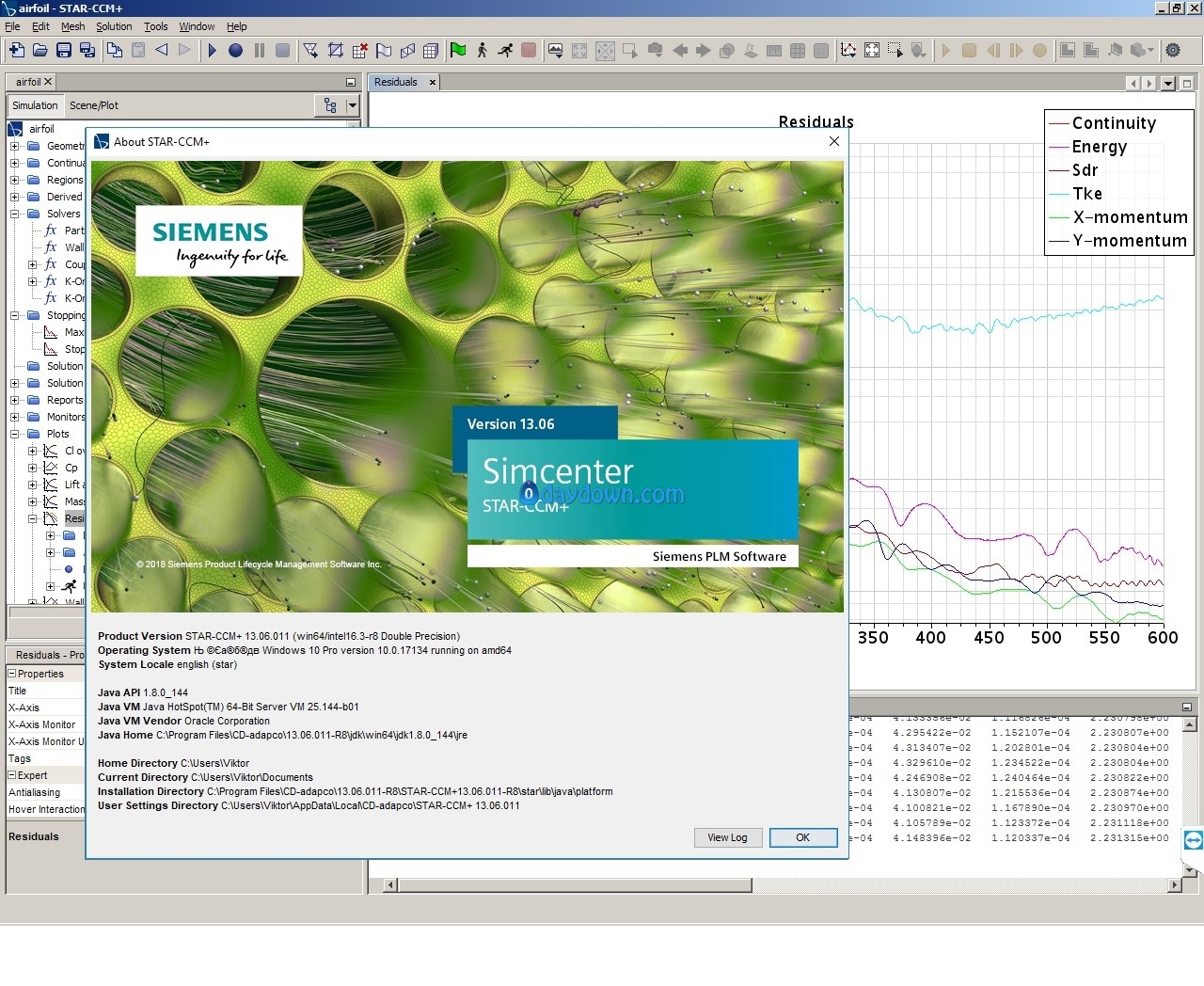
Task: Expand the Reports tree node
Action: 15,400
